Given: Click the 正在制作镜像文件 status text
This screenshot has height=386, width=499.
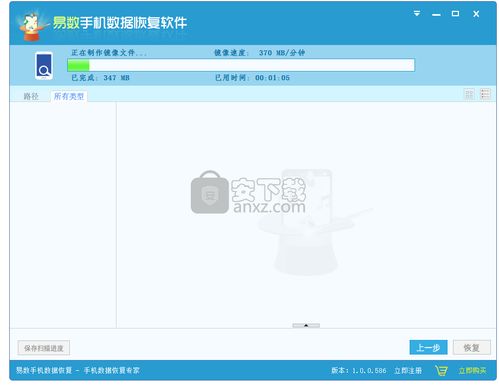Looking at the screenshot, I should coord(109,53).
